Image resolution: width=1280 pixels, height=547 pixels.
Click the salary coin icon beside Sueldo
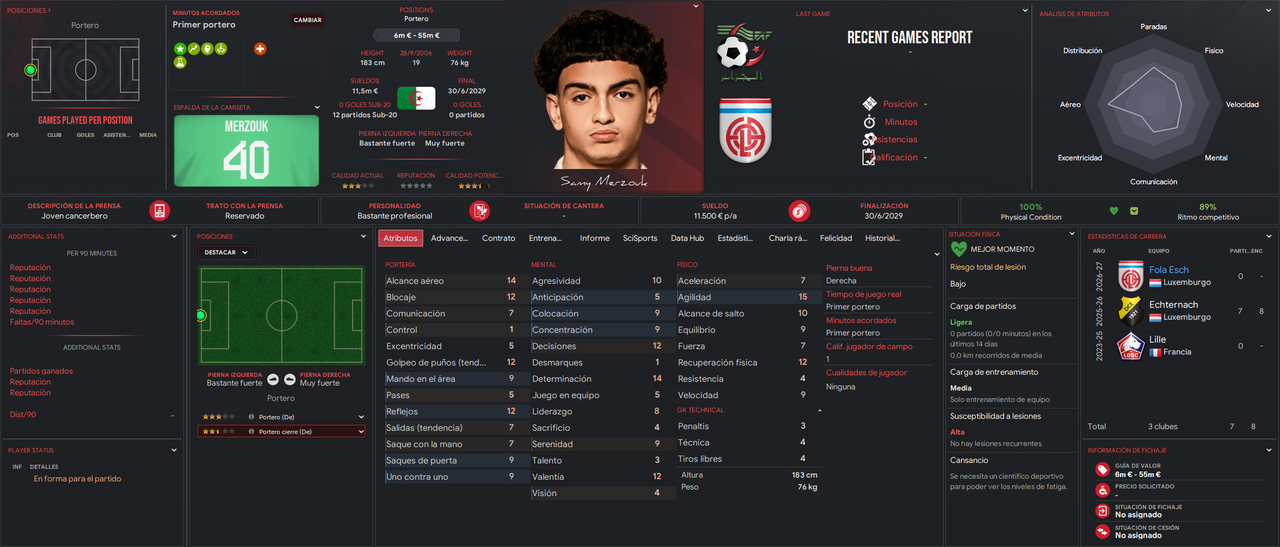(x=799, y=211)
